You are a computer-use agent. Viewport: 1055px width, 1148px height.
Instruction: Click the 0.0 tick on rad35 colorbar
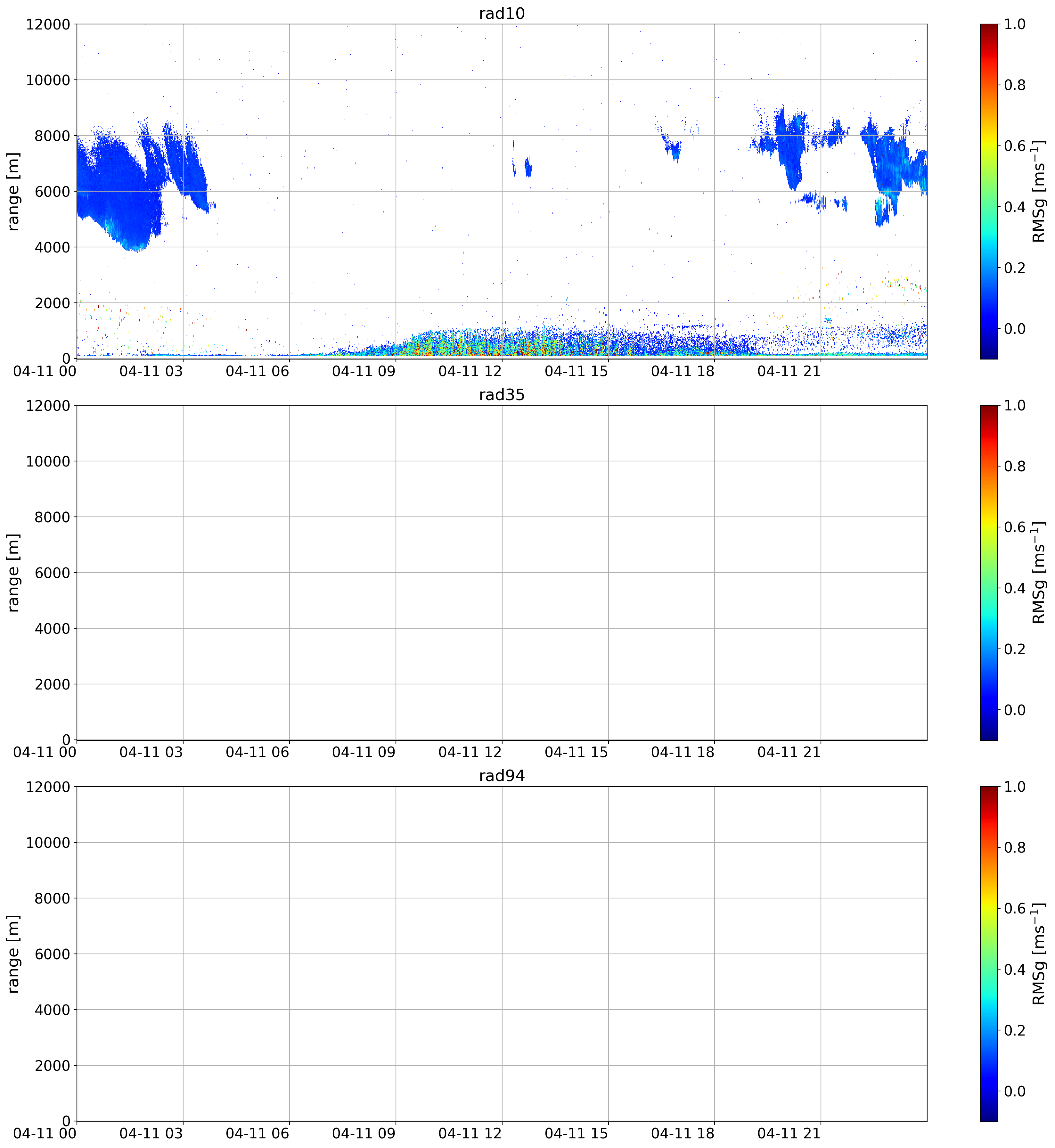[1015, 710]
